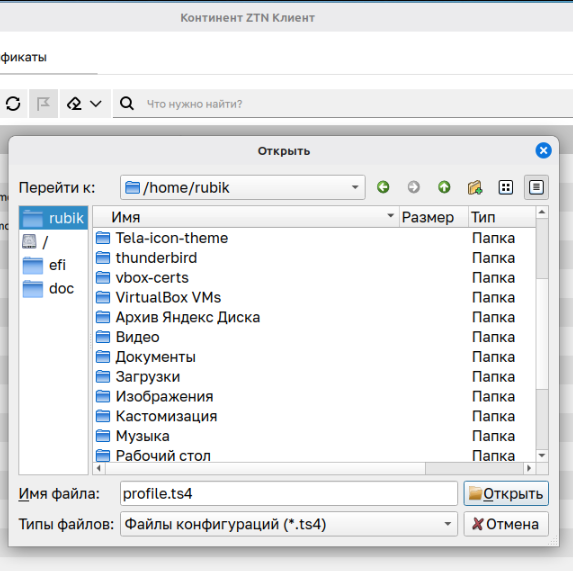
Task: Click the refresh icon in the toolbar
Action: (x=13, y=104)
